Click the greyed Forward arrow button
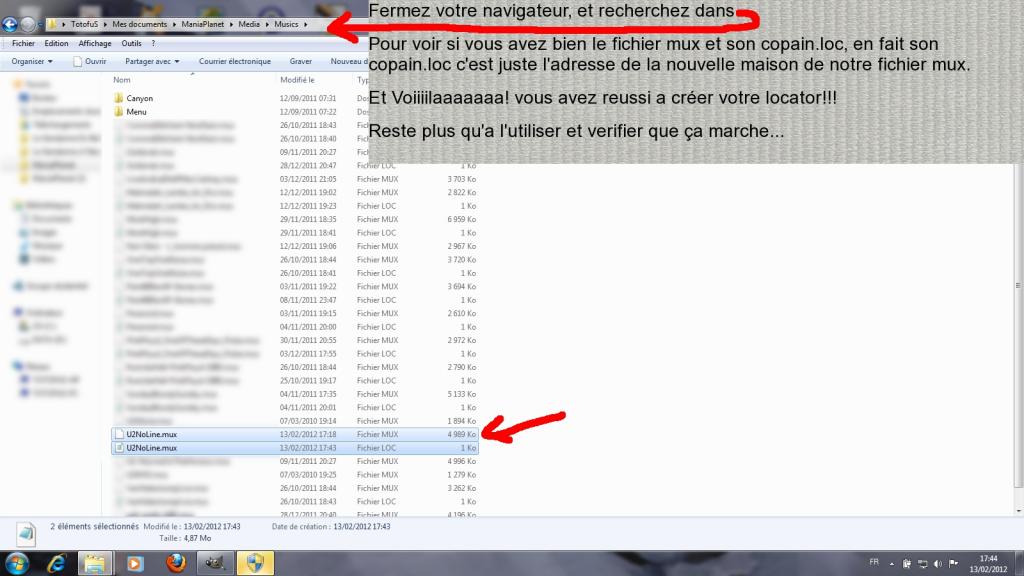This screenshot has width=1024, height=576. (x=27, y=24)
